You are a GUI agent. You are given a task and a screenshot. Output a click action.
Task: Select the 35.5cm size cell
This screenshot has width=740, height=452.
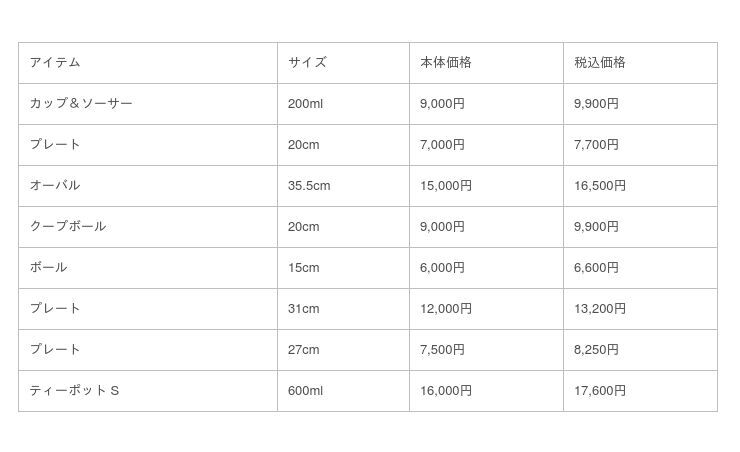(x=309, y=186)
